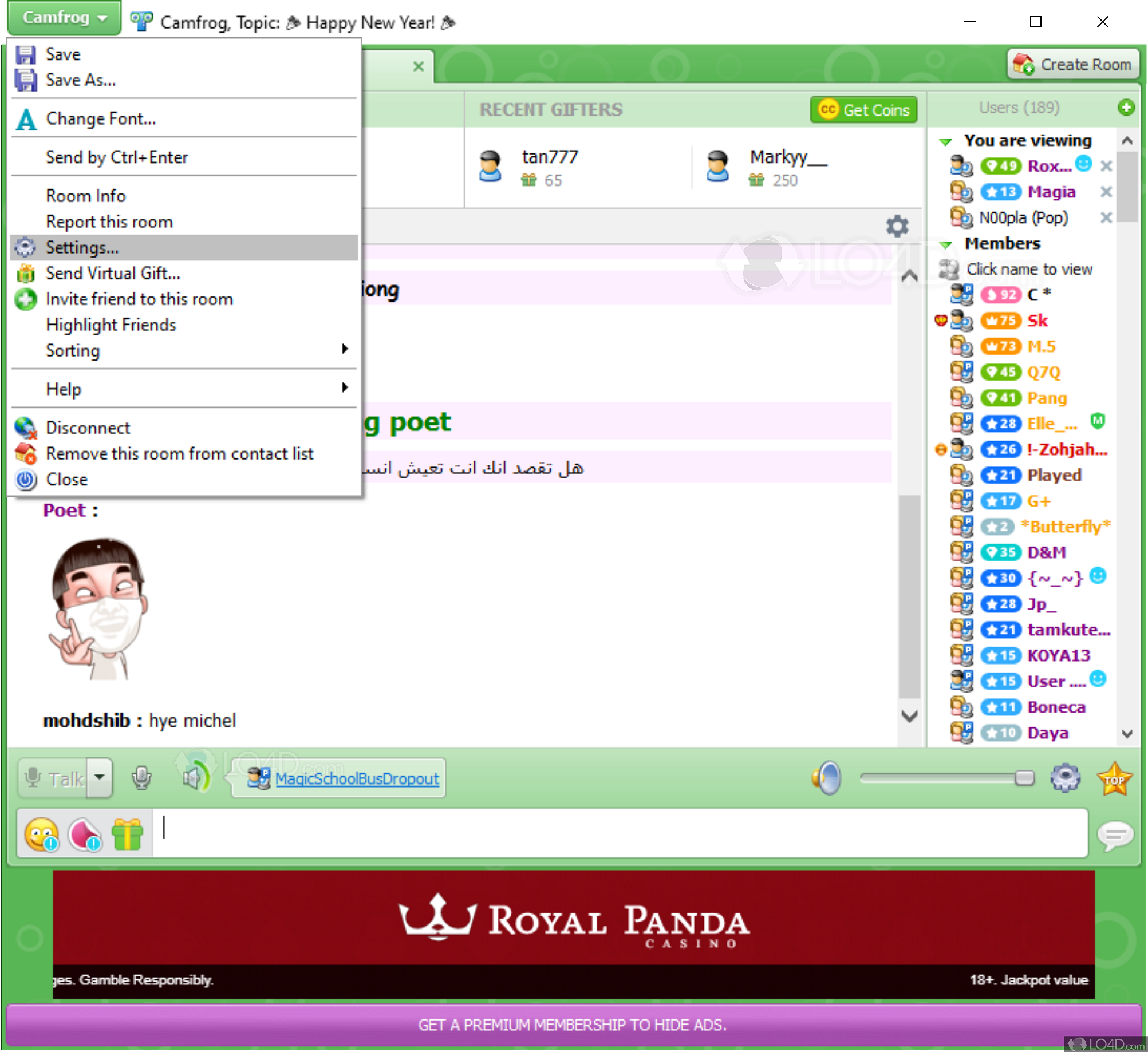Screen dimensions: 1148x1052
Task: Close Magia's cam view using its X
Action: 1107,192
